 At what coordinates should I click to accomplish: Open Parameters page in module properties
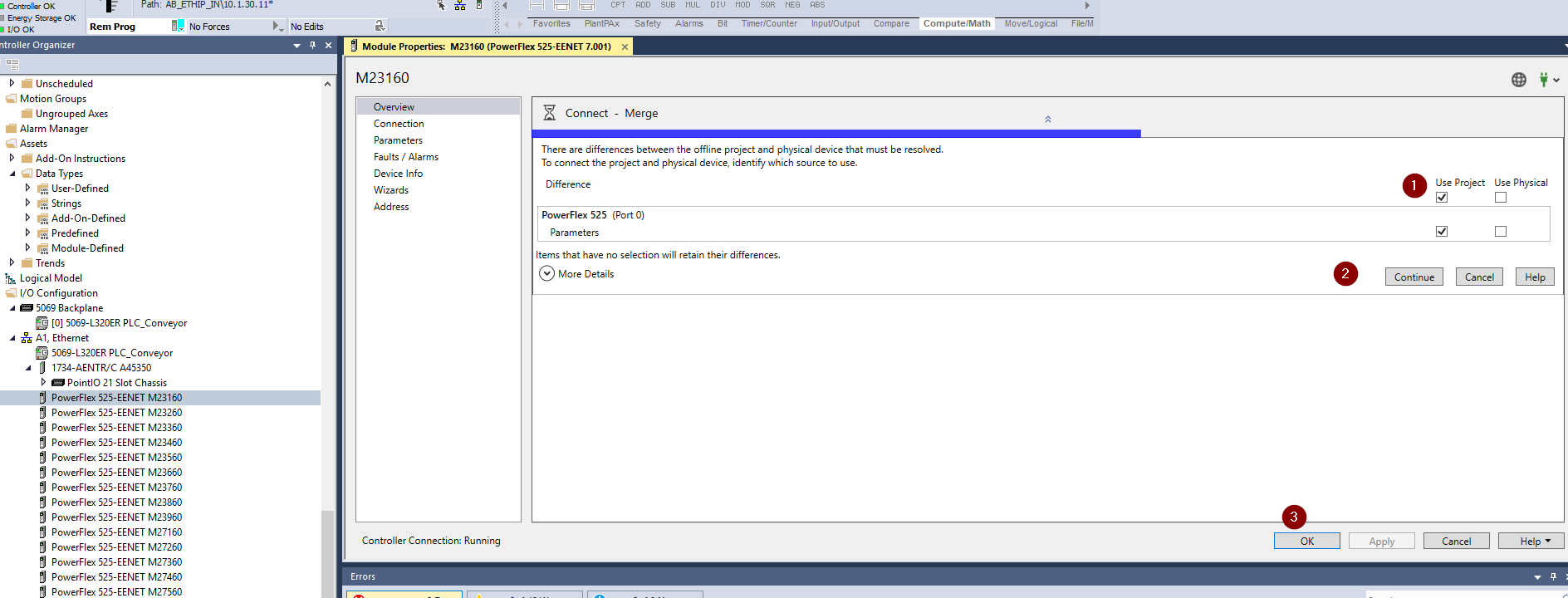[398, 140]
